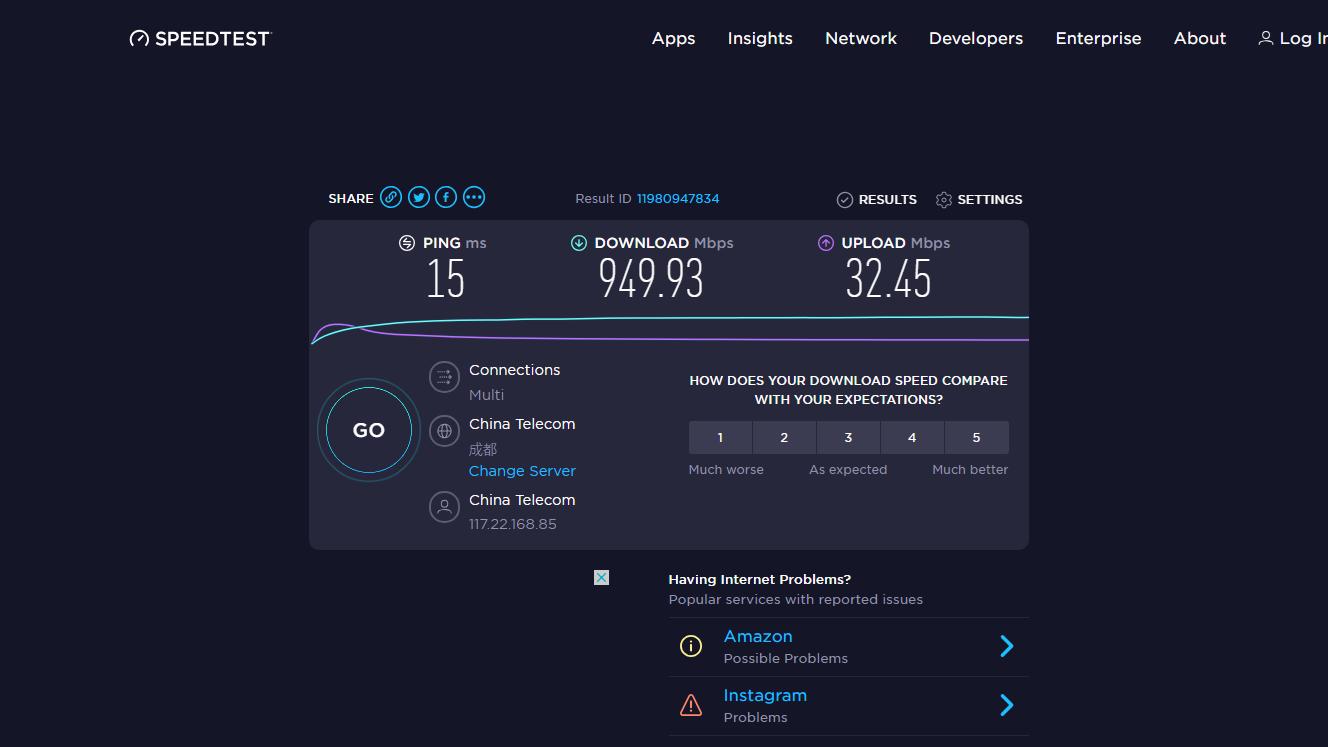Open Settings via the gear icon
The width and height of the screenshot is (1328, 747).
(x=943, y=199)
